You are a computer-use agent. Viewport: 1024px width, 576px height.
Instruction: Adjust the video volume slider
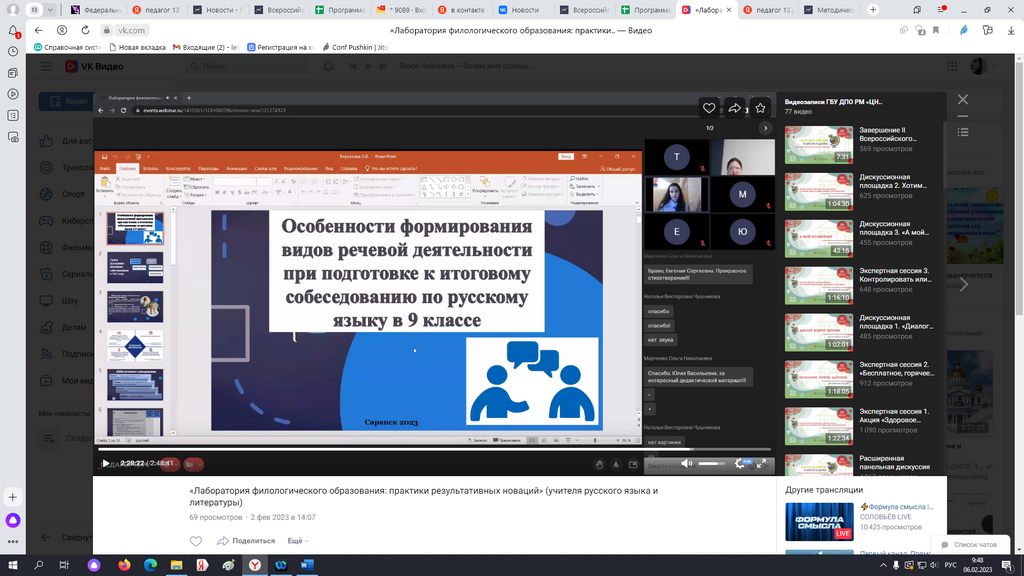coord(712,464)
